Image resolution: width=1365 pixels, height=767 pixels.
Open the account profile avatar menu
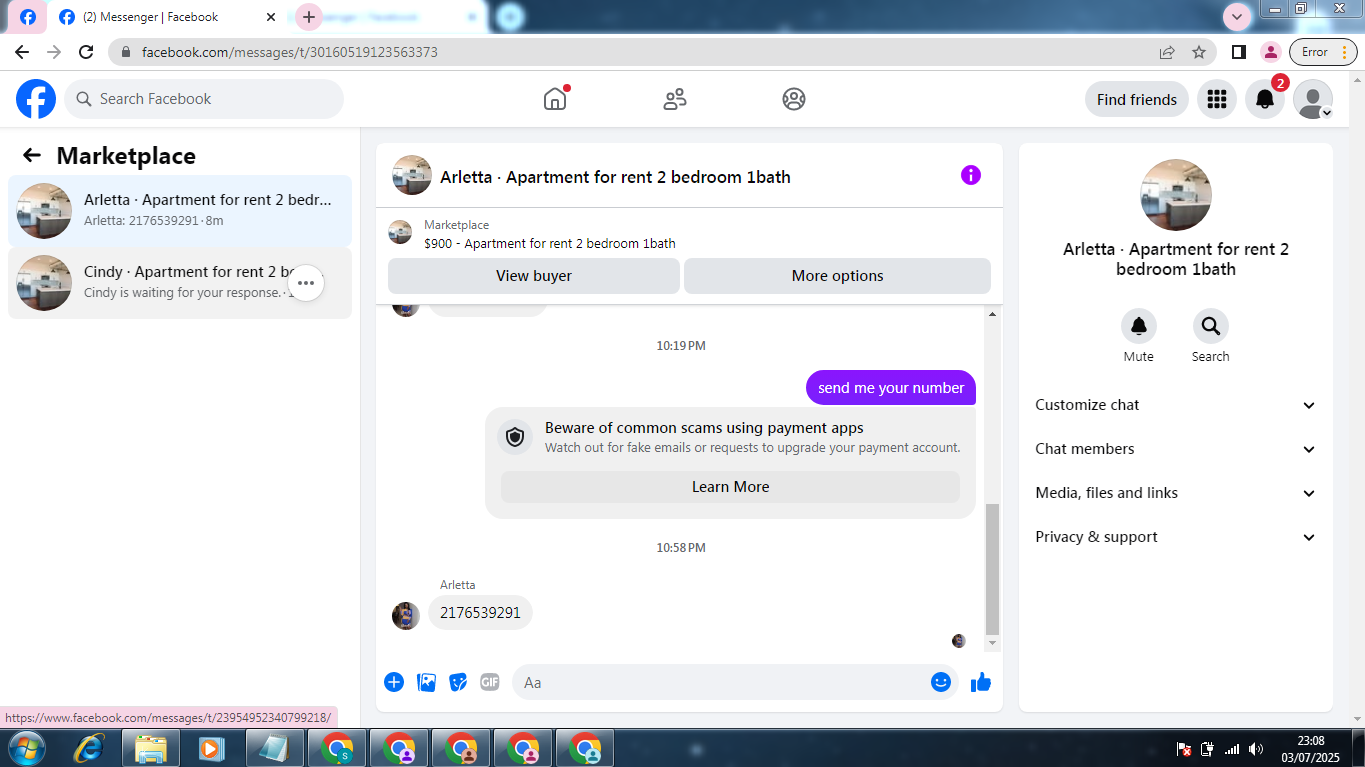[x=1313, y=99]
